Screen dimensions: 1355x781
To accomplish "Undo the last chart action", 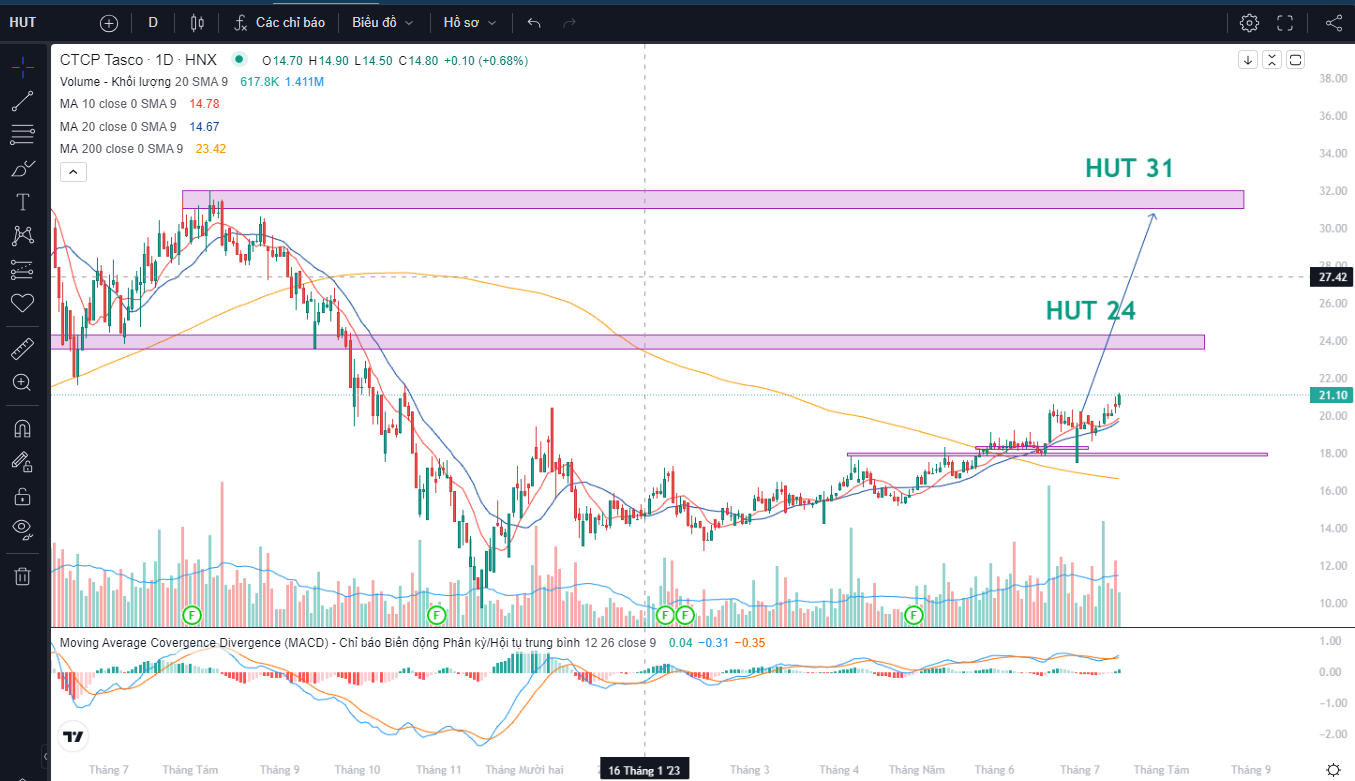I will coord(534,22).
